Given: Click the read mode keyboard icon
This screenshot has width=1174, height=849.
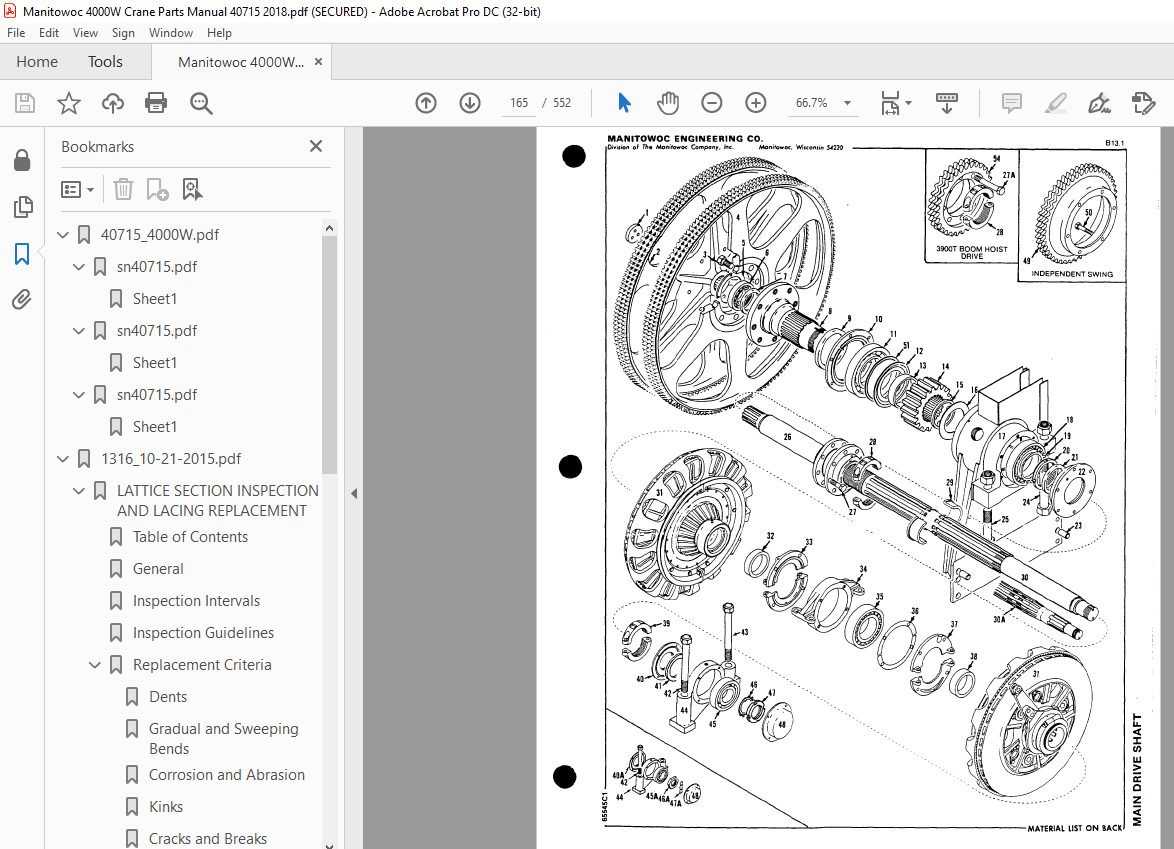Looking at the screenshot, I should (x=946, y=103).
